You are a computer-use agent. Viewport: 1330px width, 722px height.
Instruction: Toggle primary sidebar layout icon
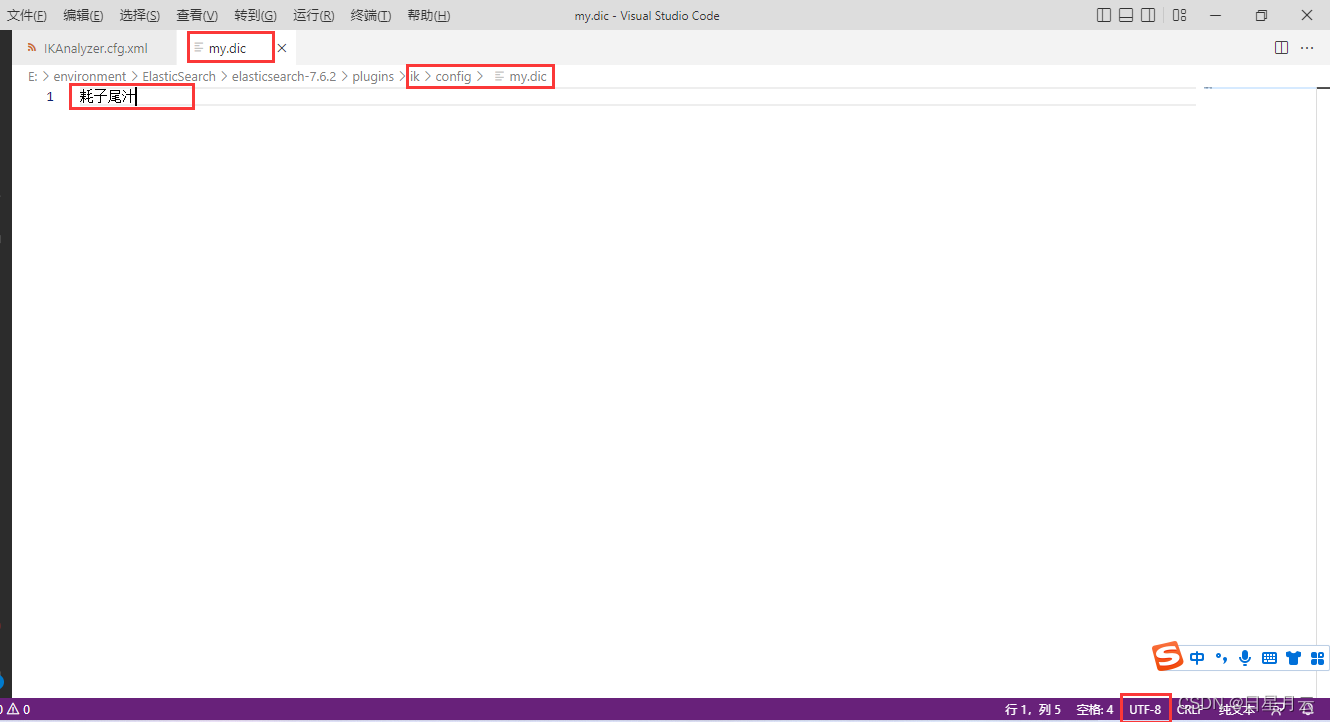coord(1104,15)
